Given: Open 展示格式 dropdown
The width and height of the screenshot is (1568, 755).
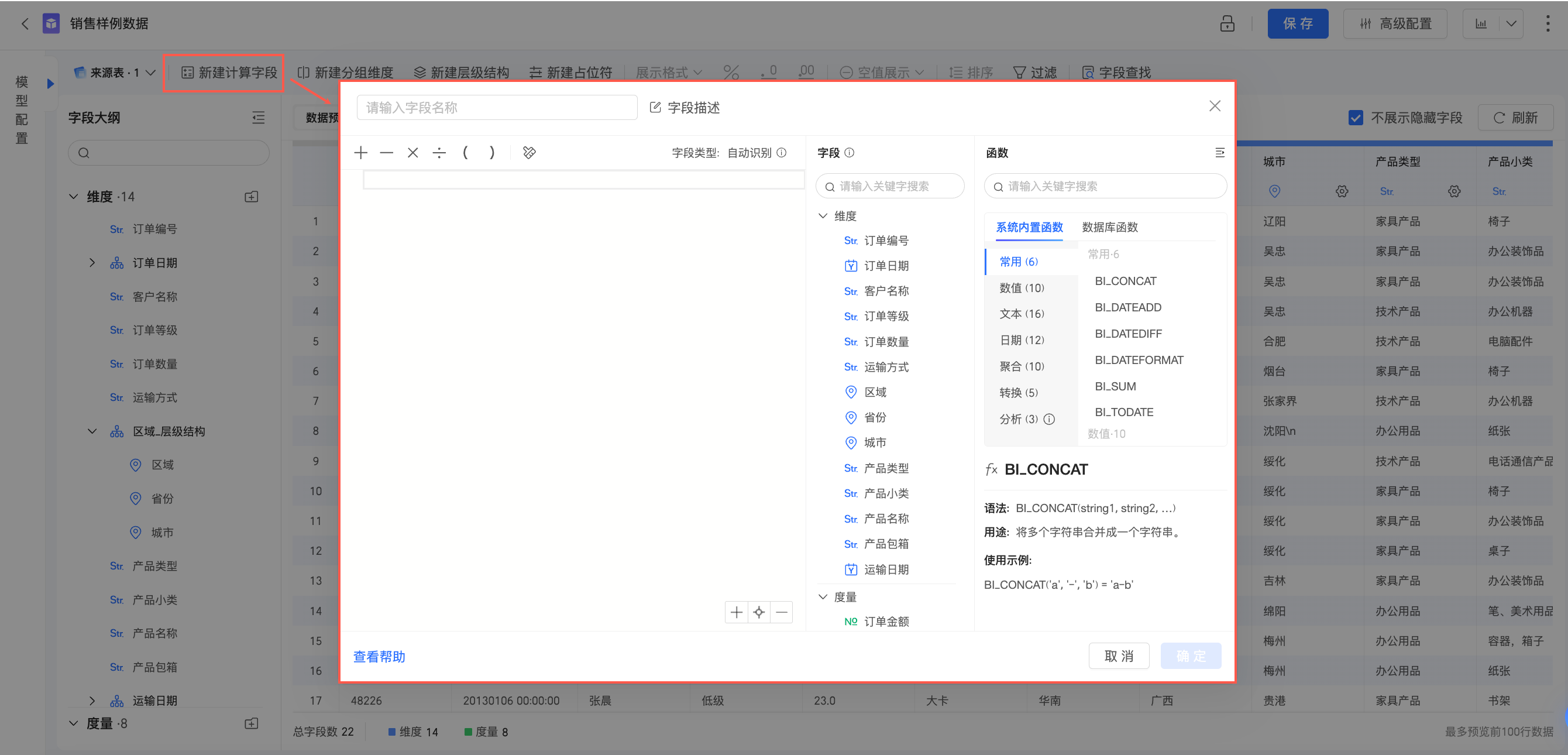Looking at the screenshot, I should pos(668,73).
